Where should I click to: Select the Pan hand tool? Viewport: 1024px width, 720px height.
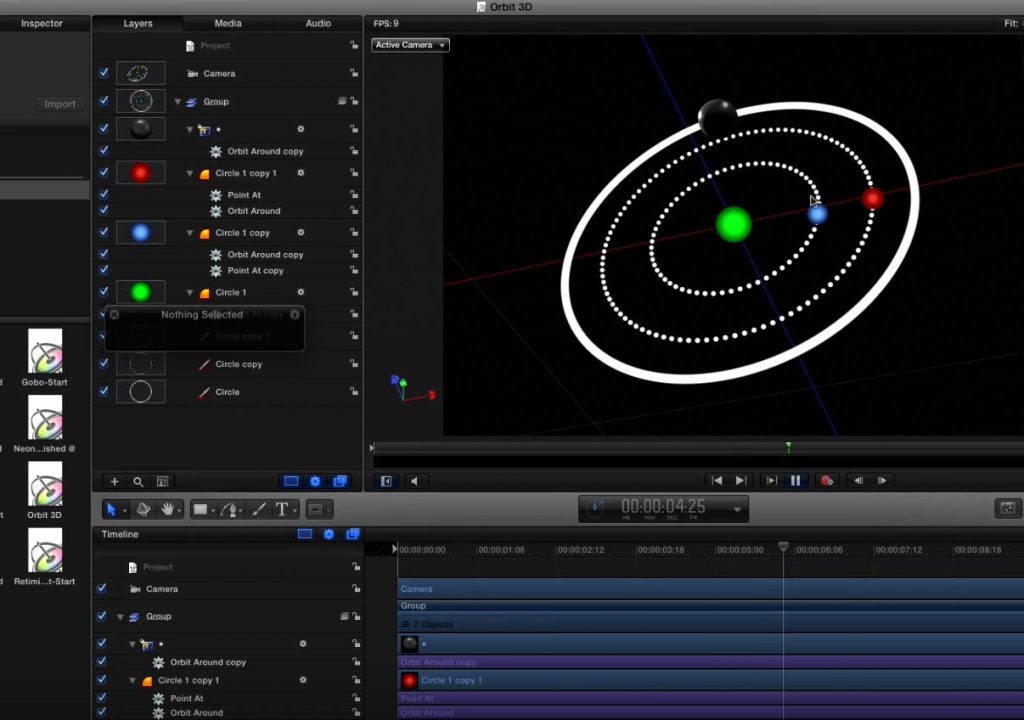[x=167, y=509]
